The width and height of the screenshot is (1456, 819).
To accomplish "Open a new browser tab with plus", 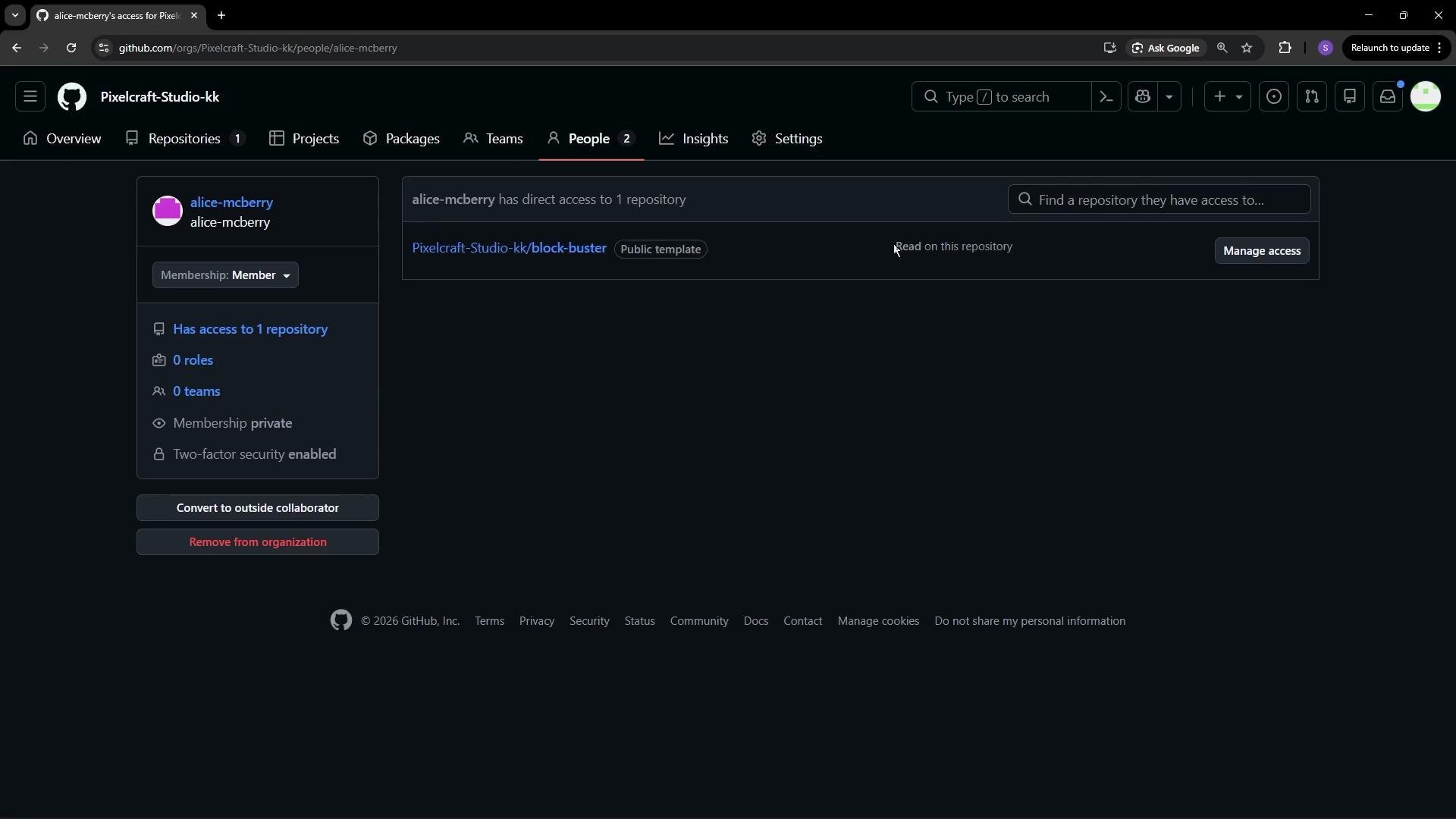I will [221, 15].
